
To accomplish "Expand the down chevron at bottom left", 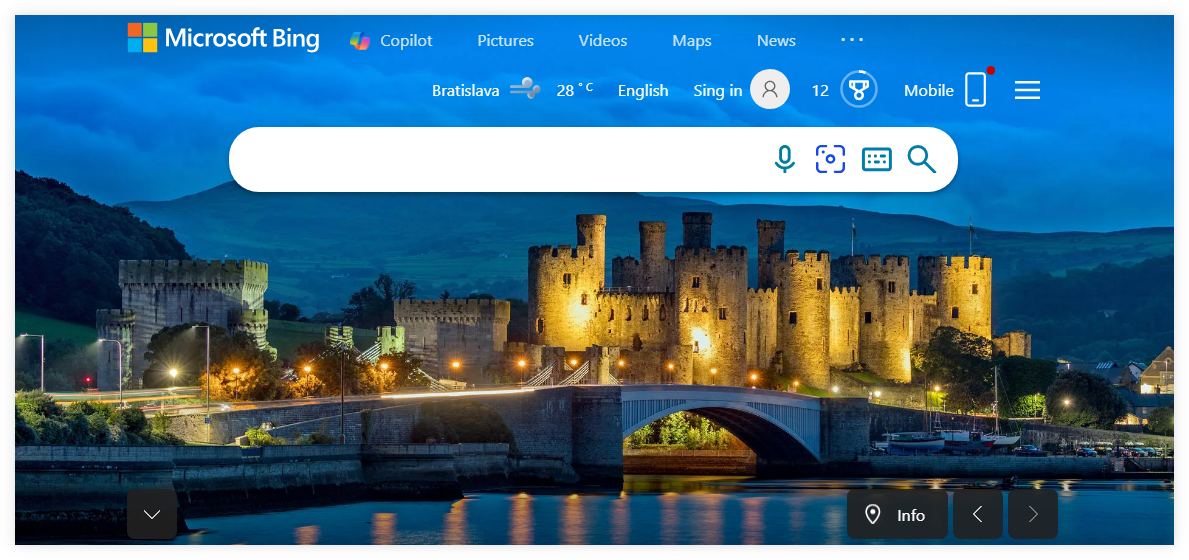I will click(x=152, y=514).
